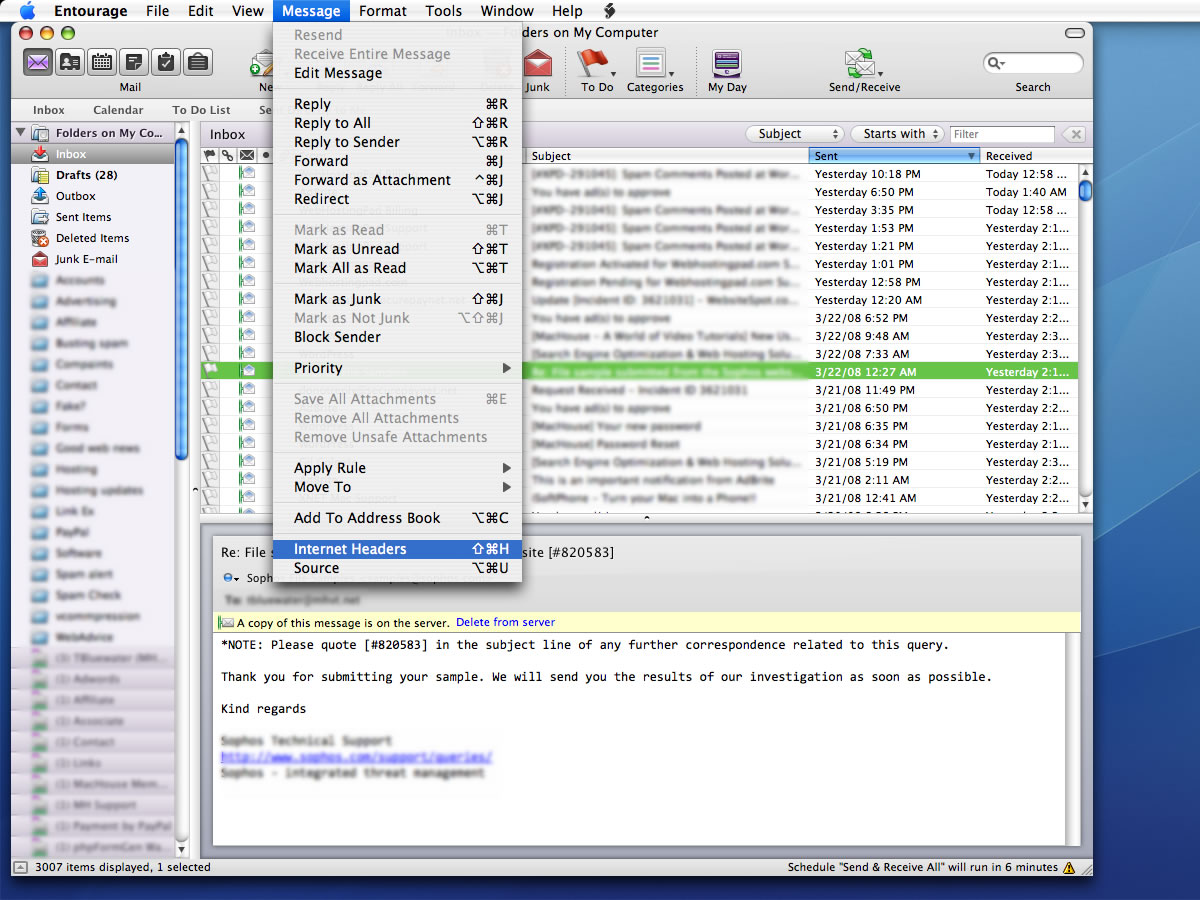Open the Send/Receive dropdown arrow

[880, 73]
